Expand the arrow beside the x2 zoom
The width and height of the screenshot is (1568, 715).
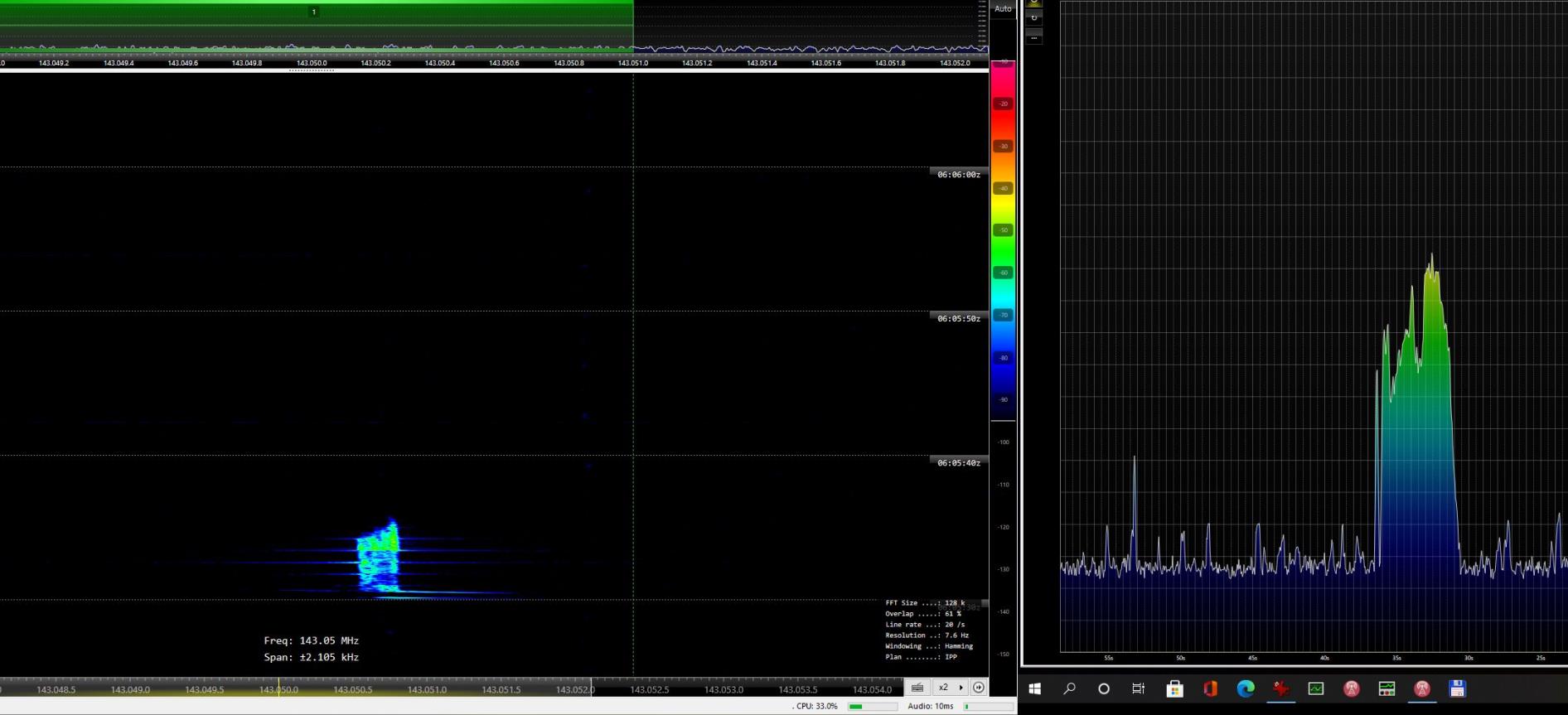coord(961,687)
